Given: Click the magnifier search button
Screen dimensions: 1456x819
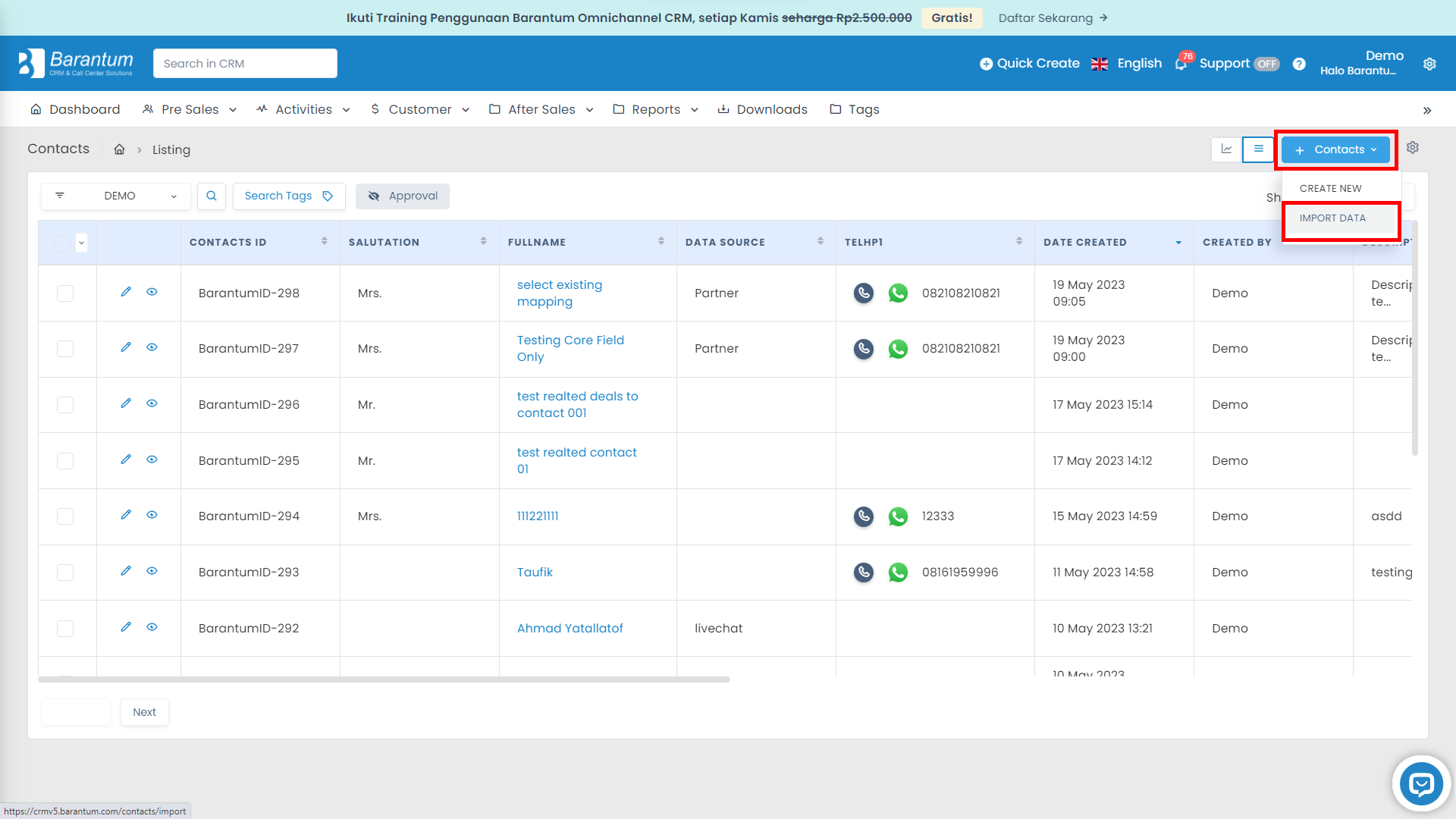Looking at the screenshot, I should point(212,196).
